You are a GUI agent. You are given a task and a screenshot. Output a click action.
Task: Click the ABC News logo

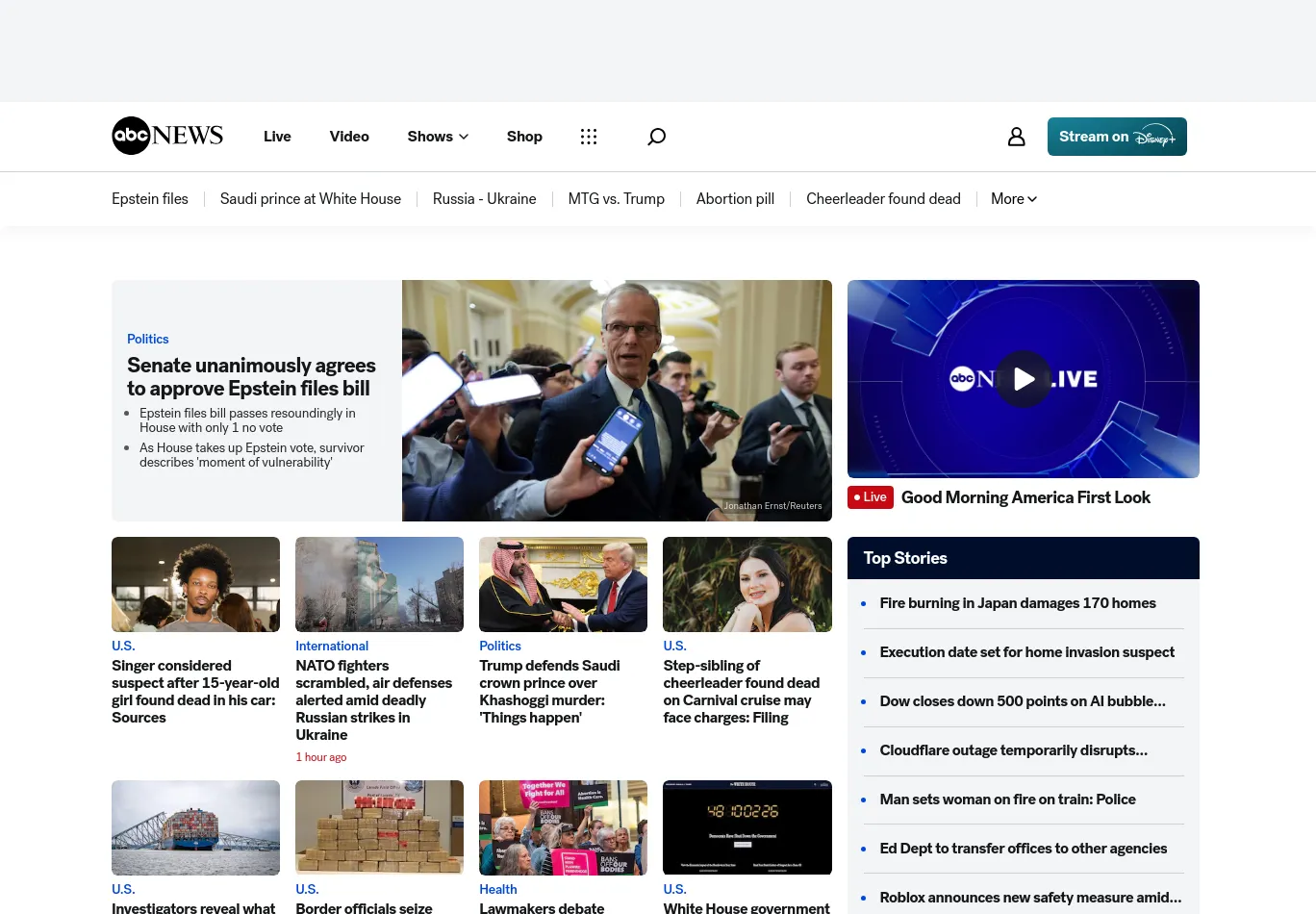point(167,136)
